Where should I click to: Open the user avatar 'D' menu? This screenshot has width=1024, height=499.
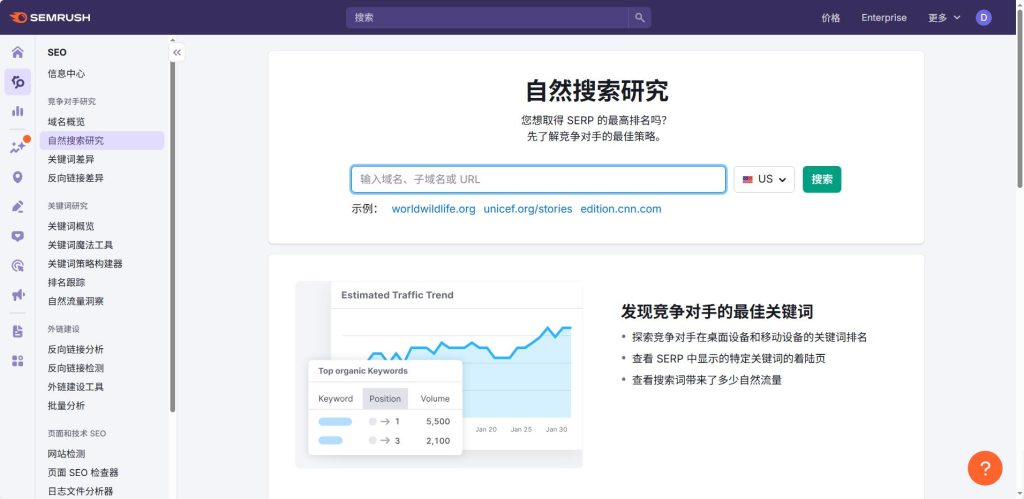(x=984, y=18)
